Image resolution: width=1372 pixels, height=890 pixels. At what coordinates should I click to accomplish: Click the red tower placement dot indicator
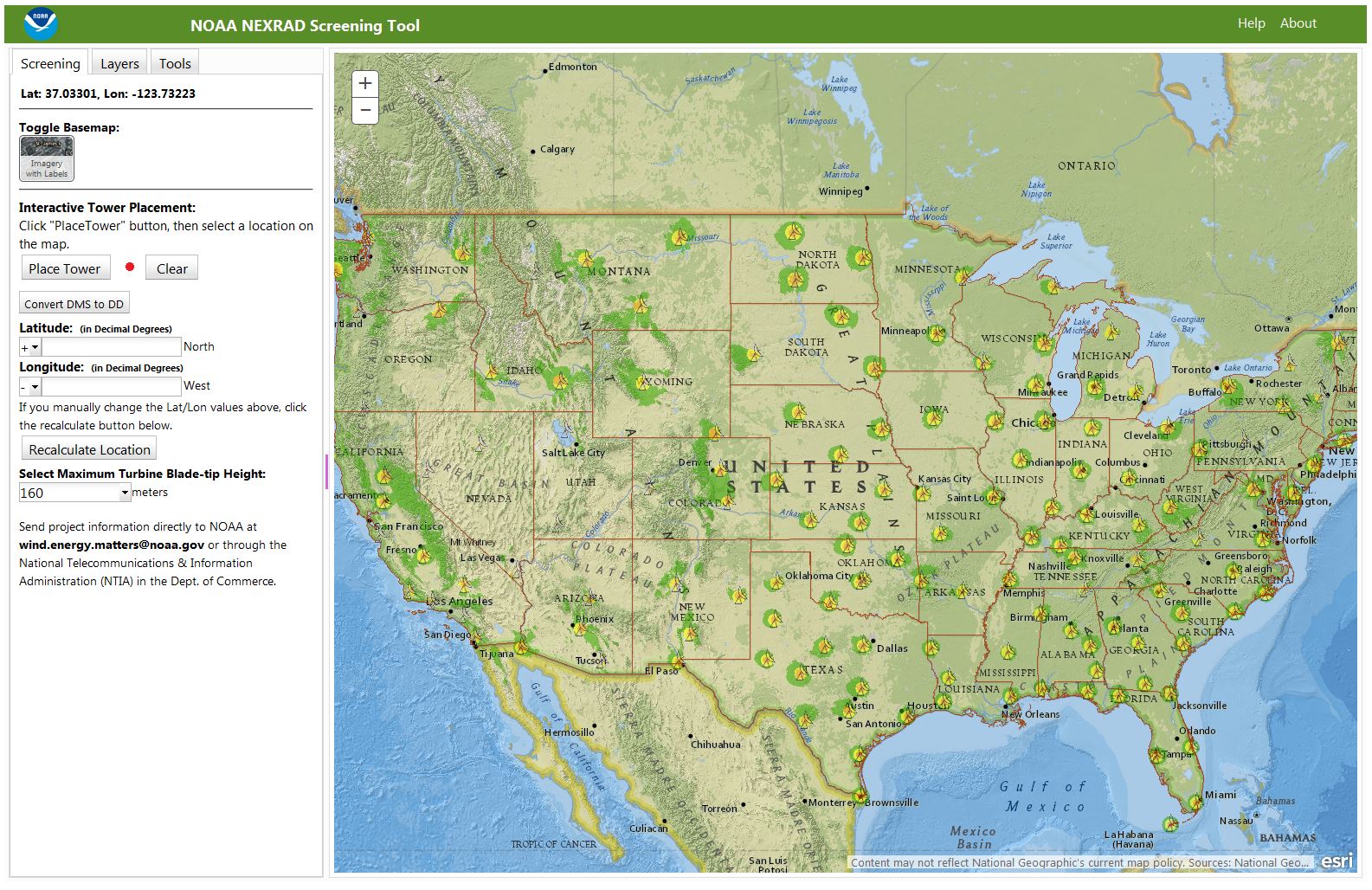tap(130, 267)
